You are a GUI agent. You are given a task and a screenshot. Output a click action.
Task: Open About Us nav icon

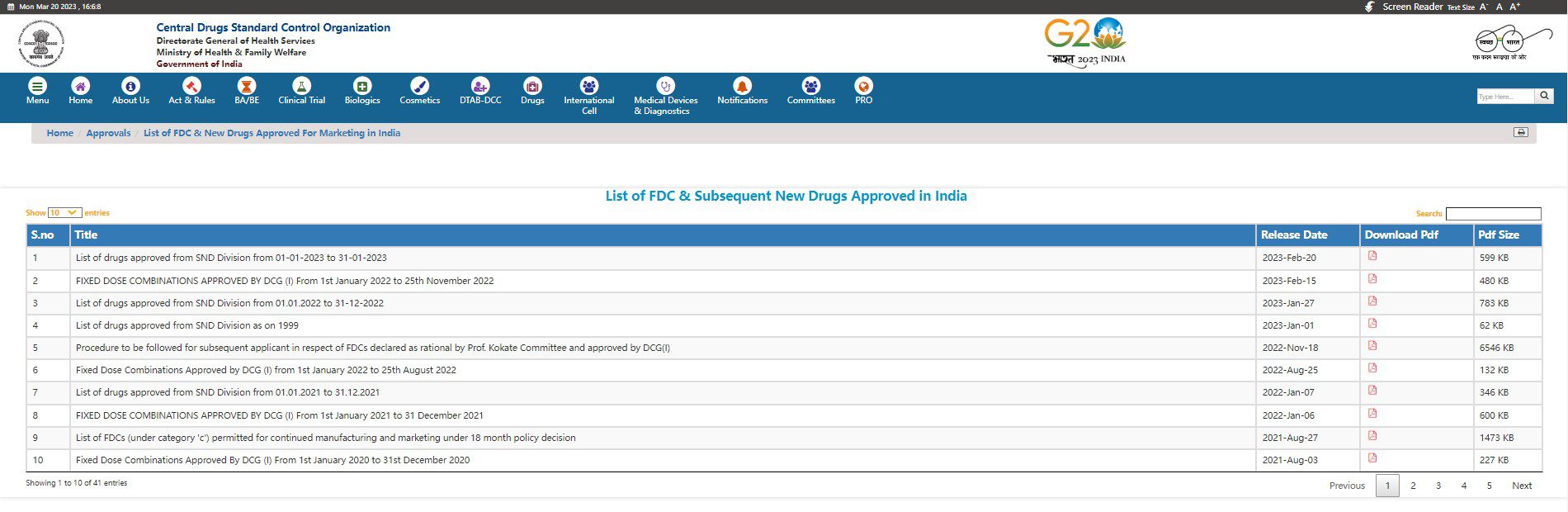click(x=130, y=86)
